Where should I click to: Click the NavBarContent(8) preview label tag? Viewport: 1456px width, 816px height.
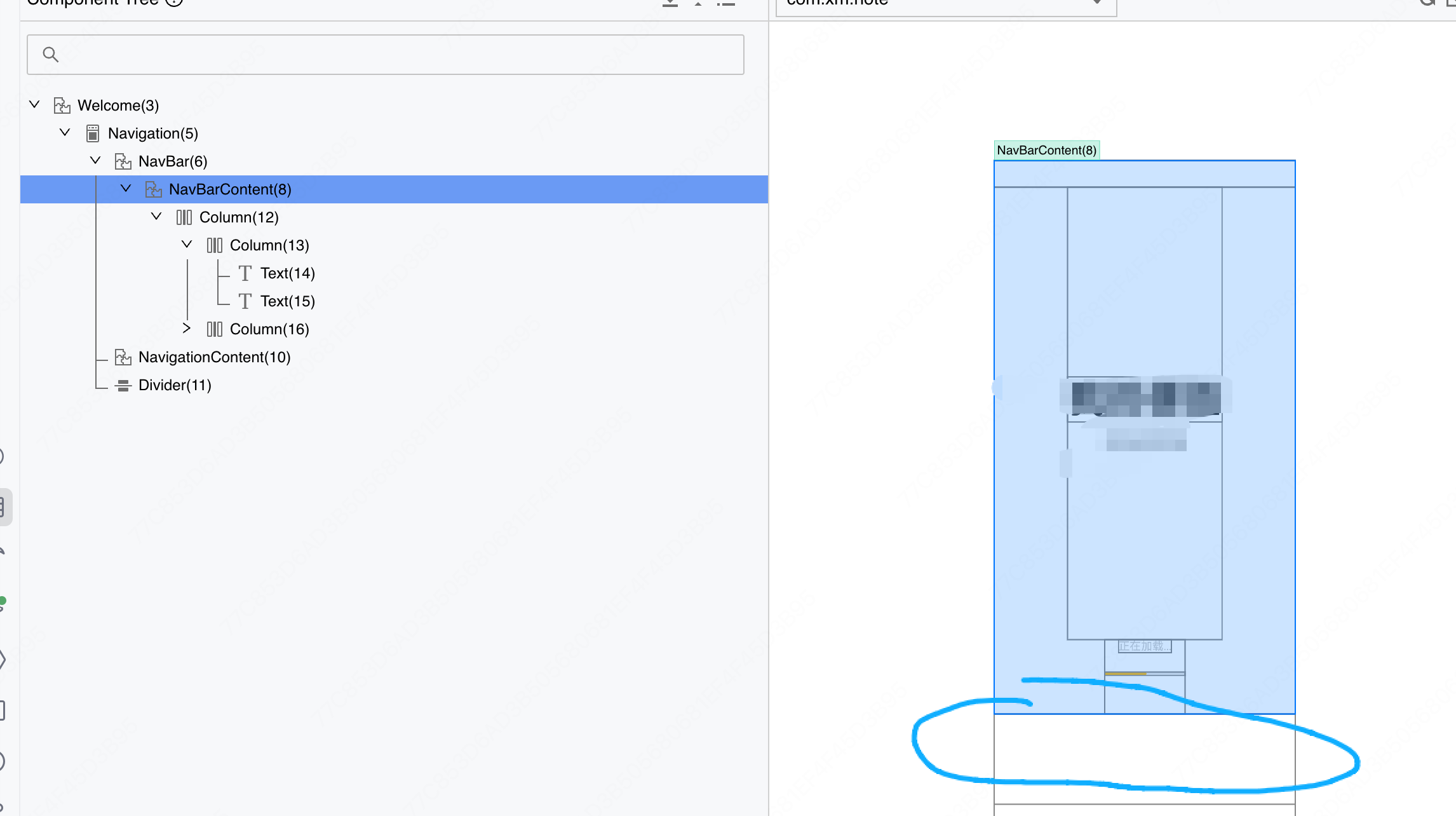(x=1046, y=150)
